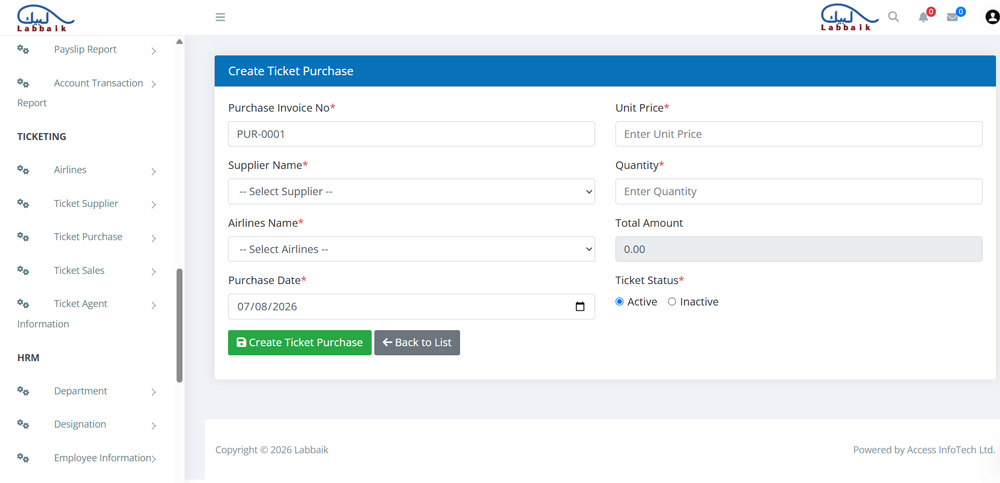1000x483 pixels.
Task: Click the sidebar scroll up arrow
Action: (x=180, y=41)
